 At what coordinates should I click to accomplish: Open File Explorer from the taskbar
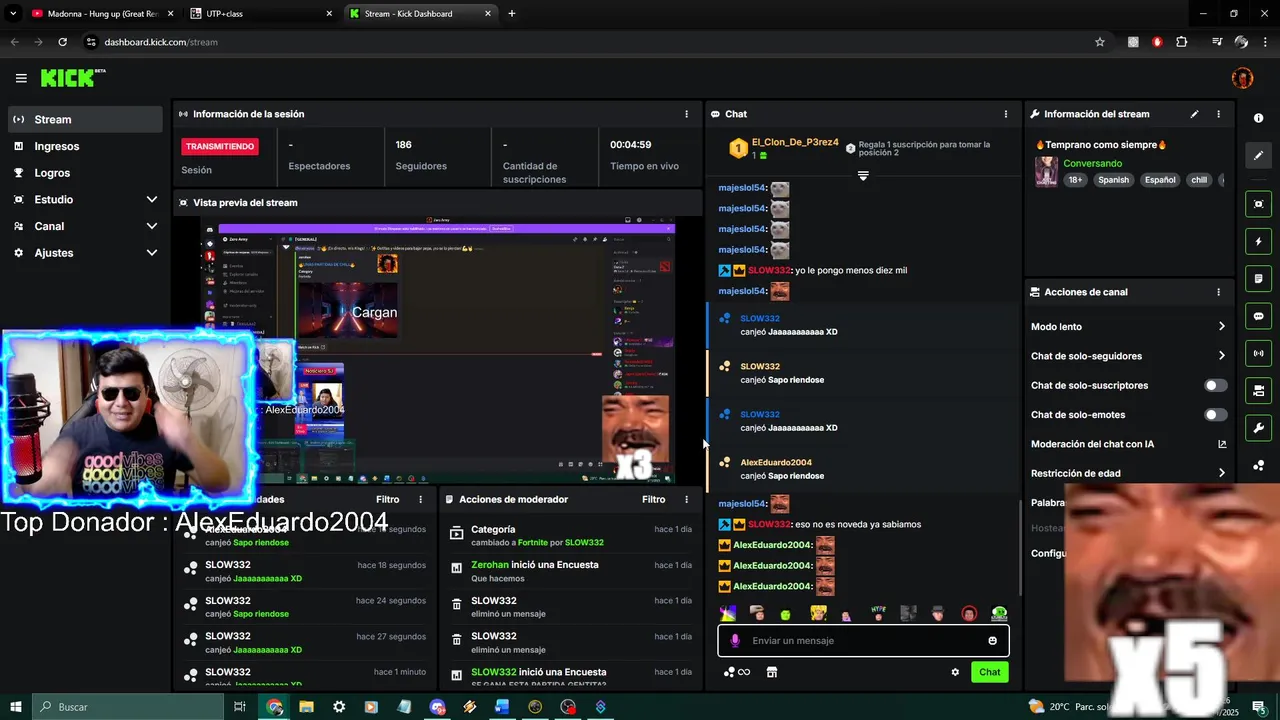[306, 707]
